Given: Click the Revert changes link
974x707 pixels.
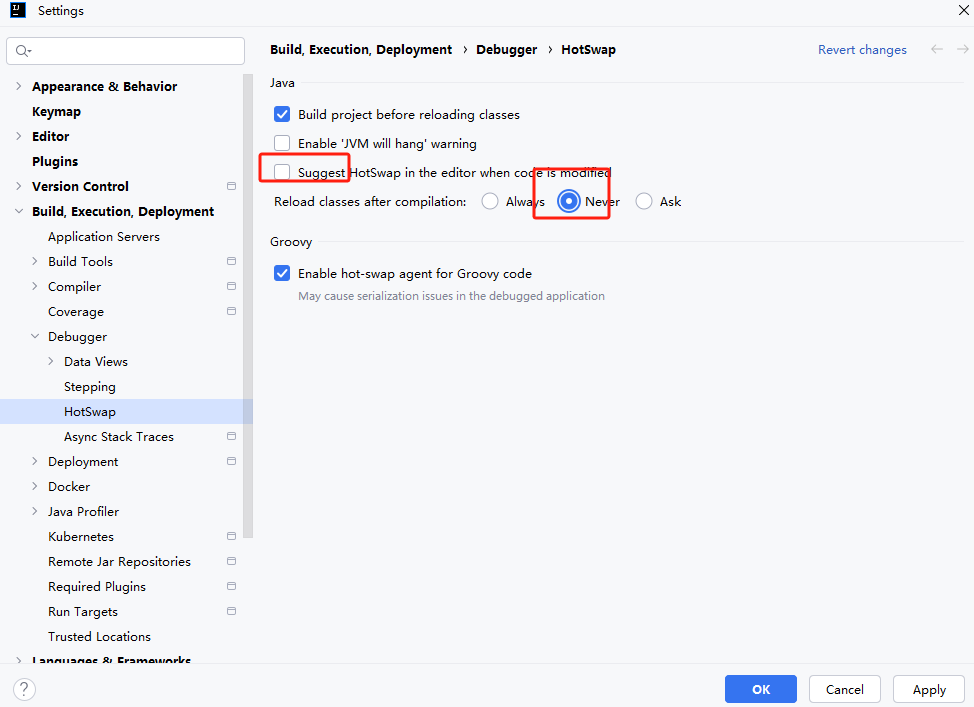Looking at the screenshot, I should (x=862, y=50).
